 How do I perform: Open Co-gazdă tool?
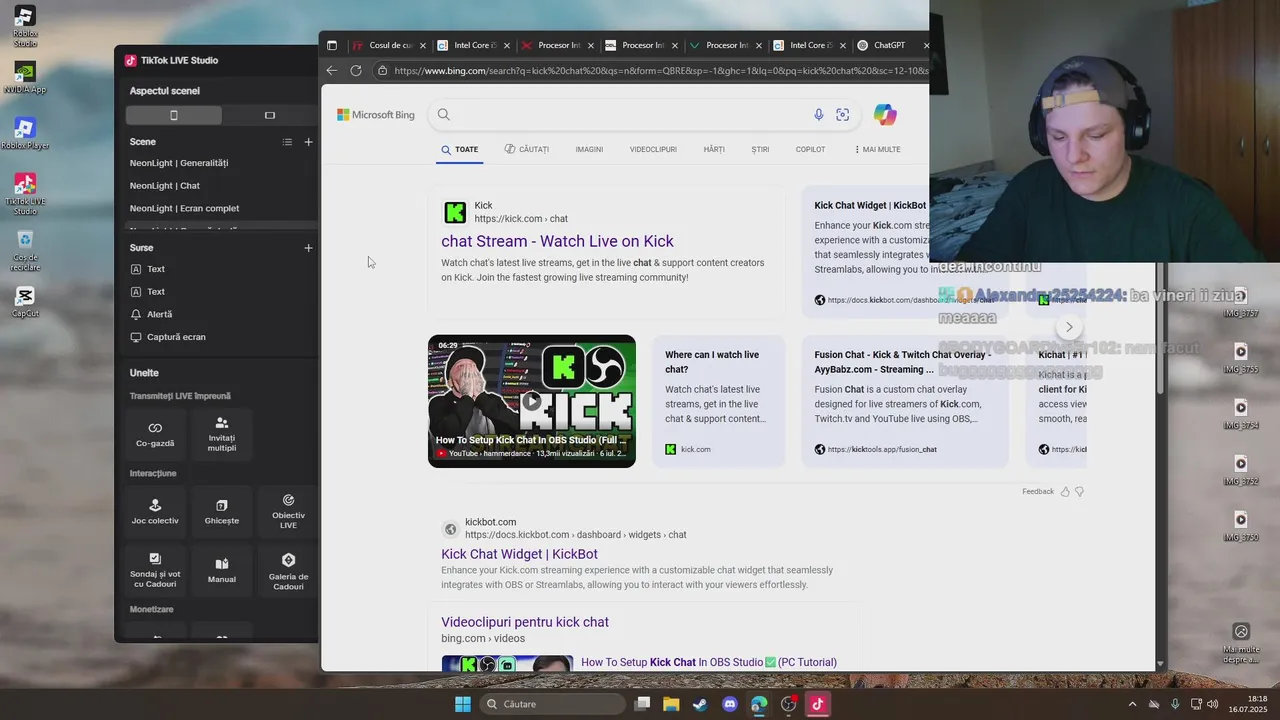155,434
